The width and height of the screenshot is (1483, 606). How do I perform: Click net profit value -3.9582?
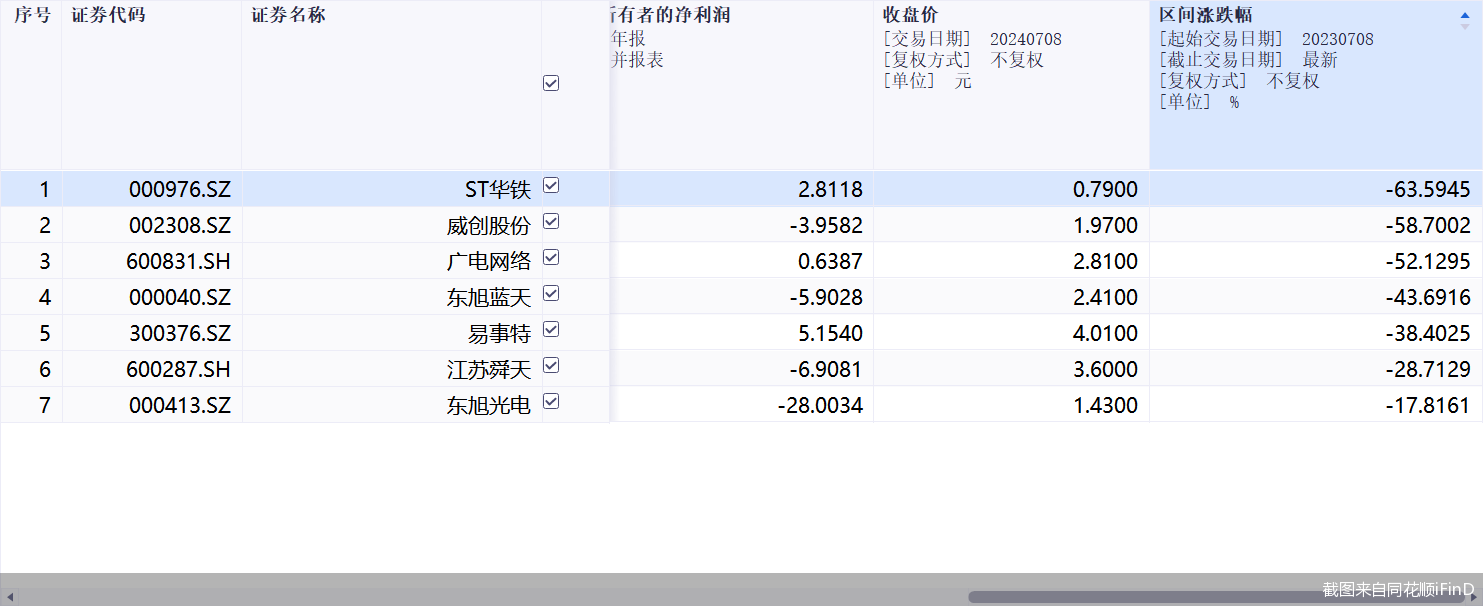(x=826, y=226)
